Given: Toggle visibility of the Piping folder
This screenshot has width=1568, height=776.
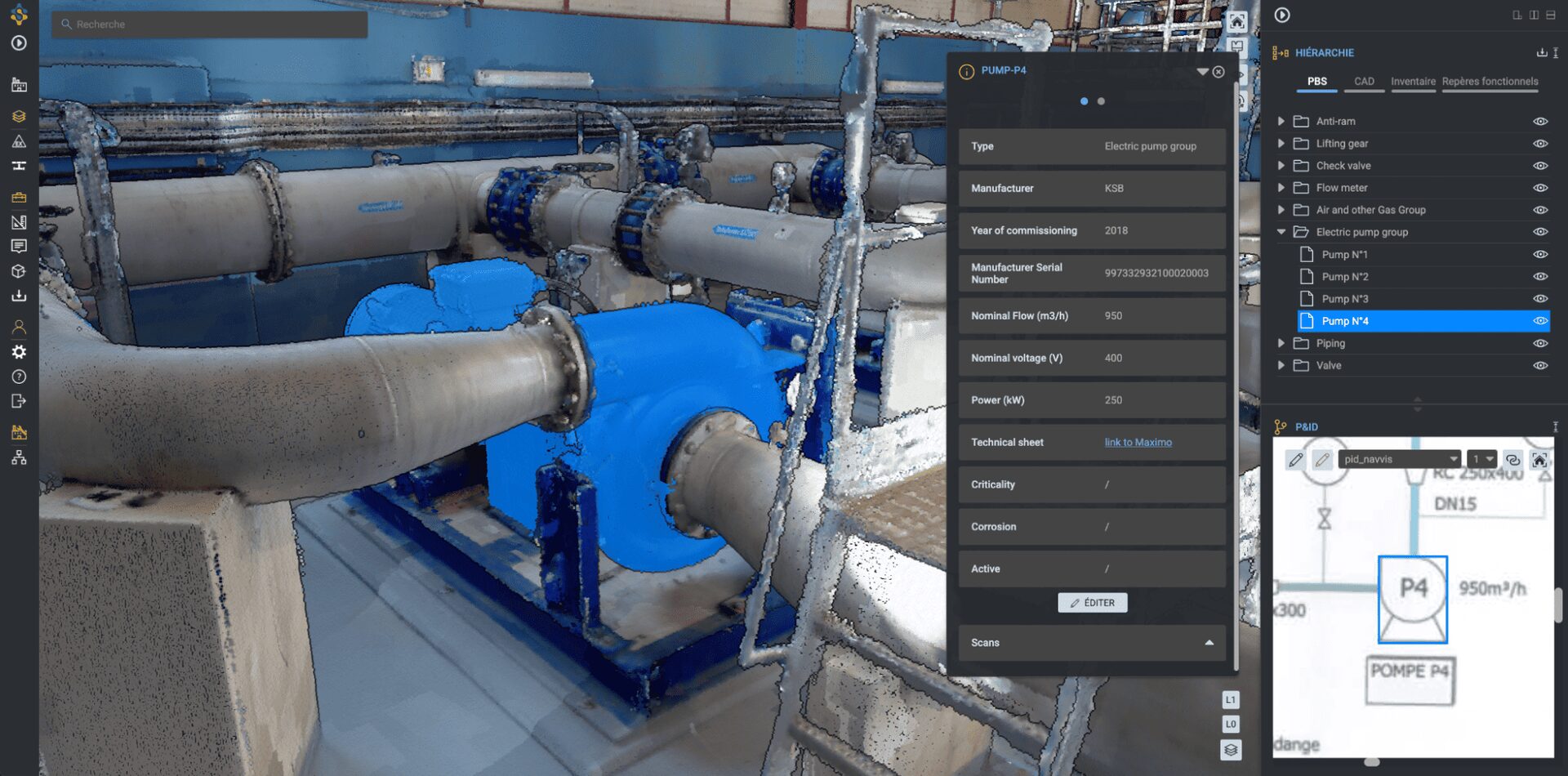Looking at the screenshot, I should [x=1539, y=344].
